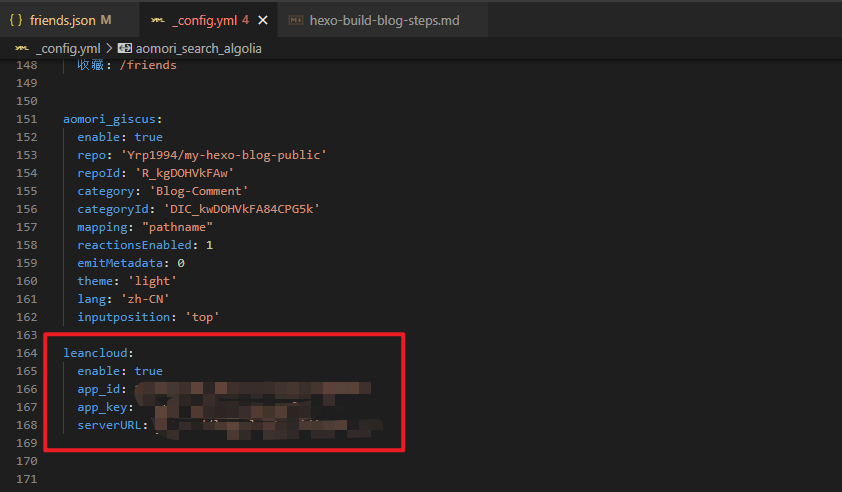Image resolution: width=842 pixels, height=492 pixels.
Task: Click the aomori_search_algolia symbol icon in breadcrumb
Action: coord(125,47)
